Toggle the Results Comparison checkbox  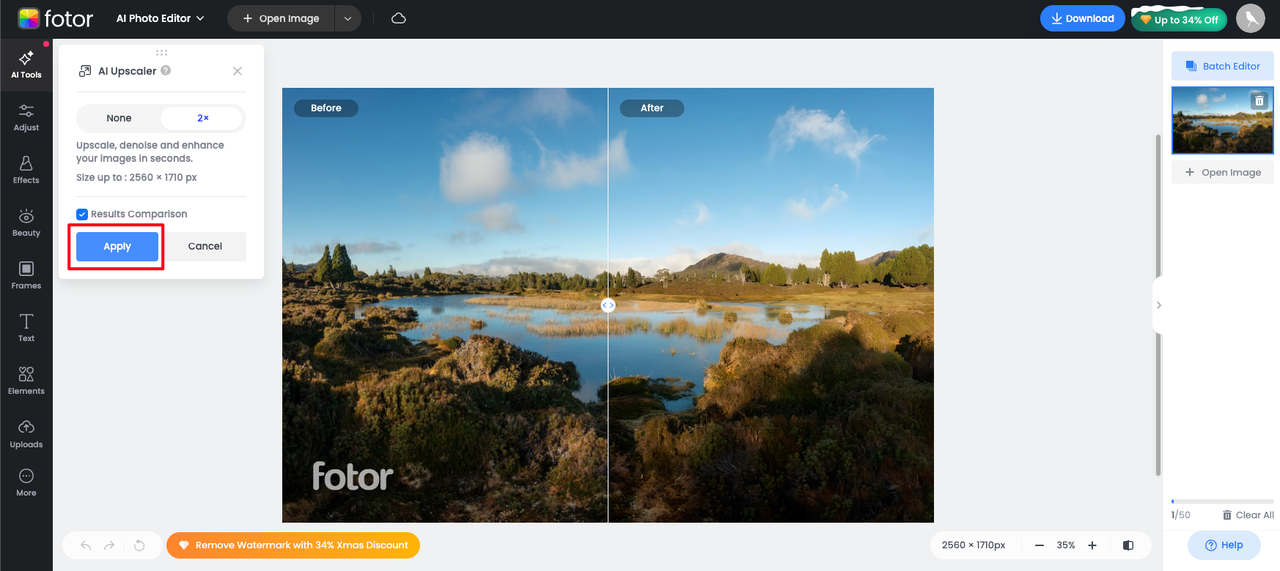[x=82, y=214]
